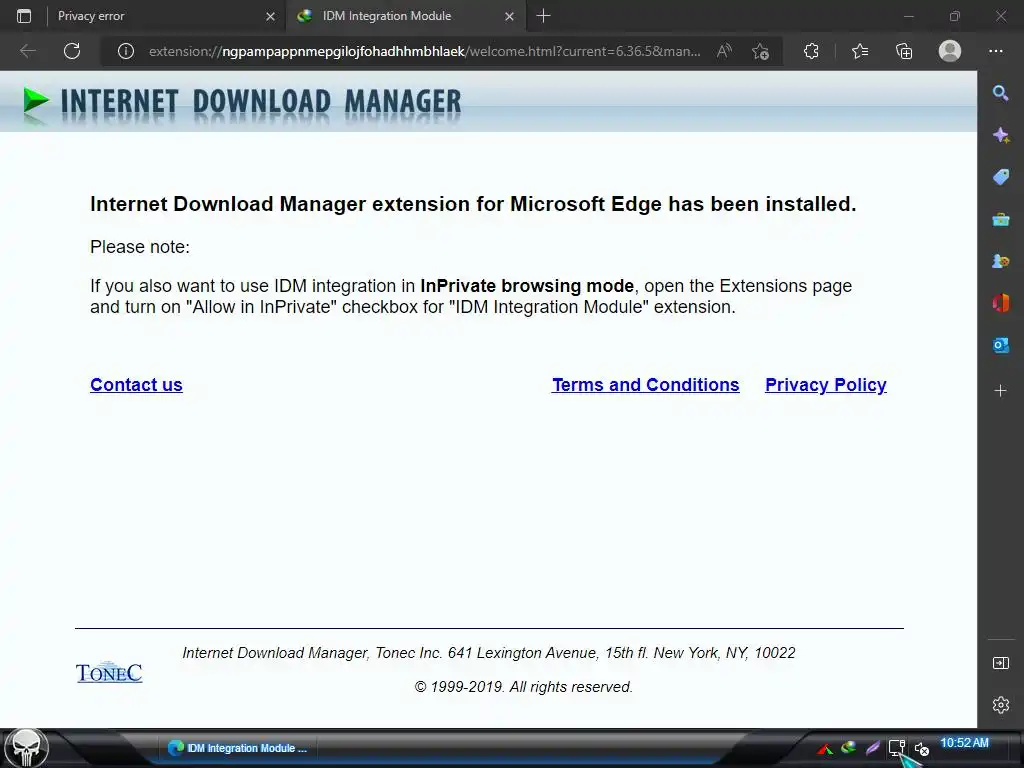
Task: Open the Contact us link
Action: (x=136, y=385)
